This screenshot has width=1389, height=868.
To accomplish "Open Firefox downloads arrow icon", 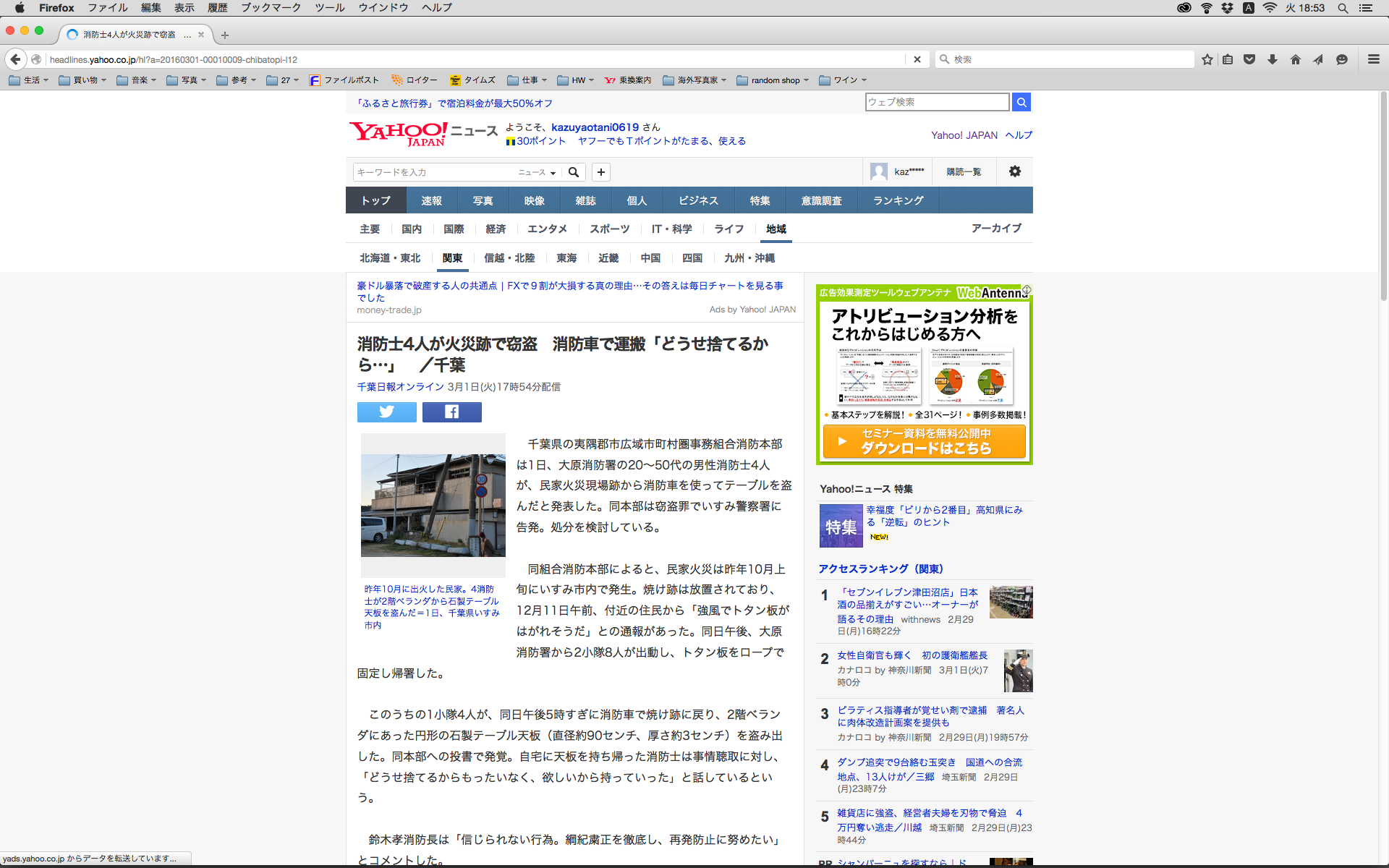I will 1272,59.
